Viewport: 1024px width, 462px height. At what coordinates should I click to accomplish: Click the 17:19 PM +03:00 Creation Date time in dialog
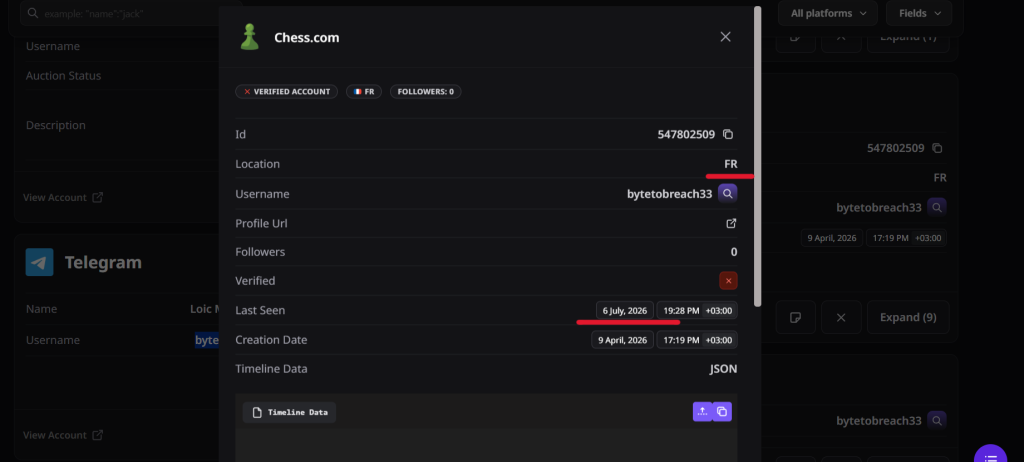(x=697, y=340)
